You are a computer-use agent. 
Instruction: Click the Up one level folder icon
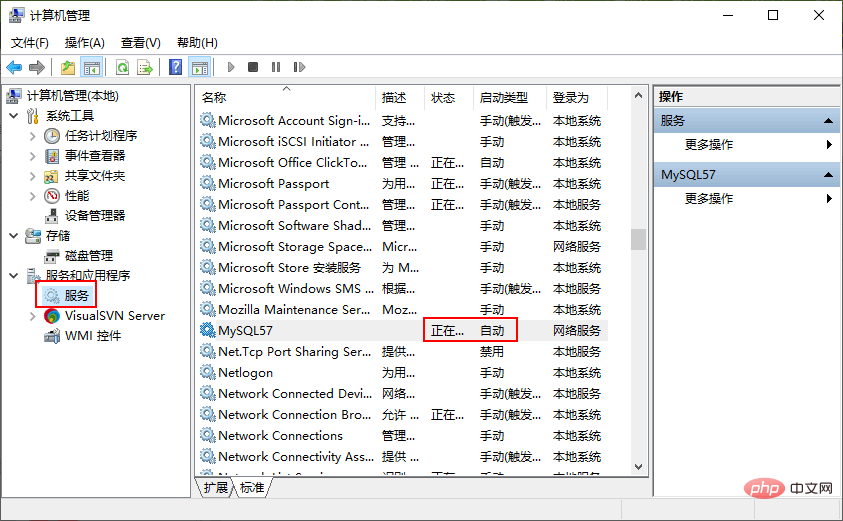(68, 67)
